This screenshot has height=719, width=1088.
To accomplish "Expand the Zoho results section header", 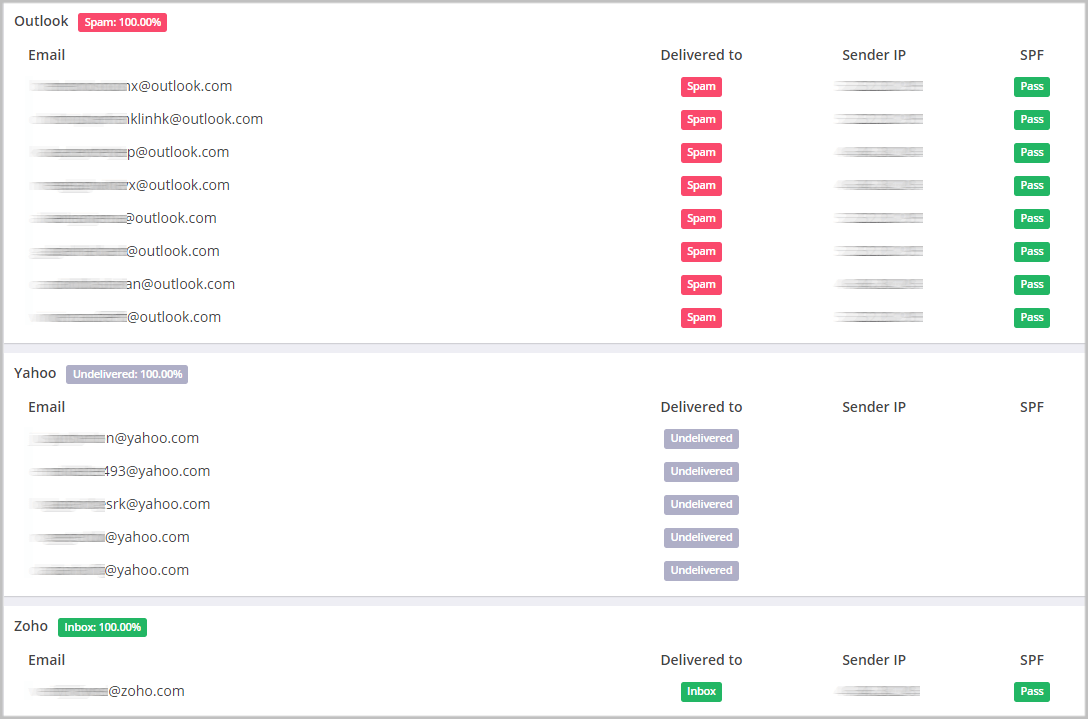I will pos(30,626).
